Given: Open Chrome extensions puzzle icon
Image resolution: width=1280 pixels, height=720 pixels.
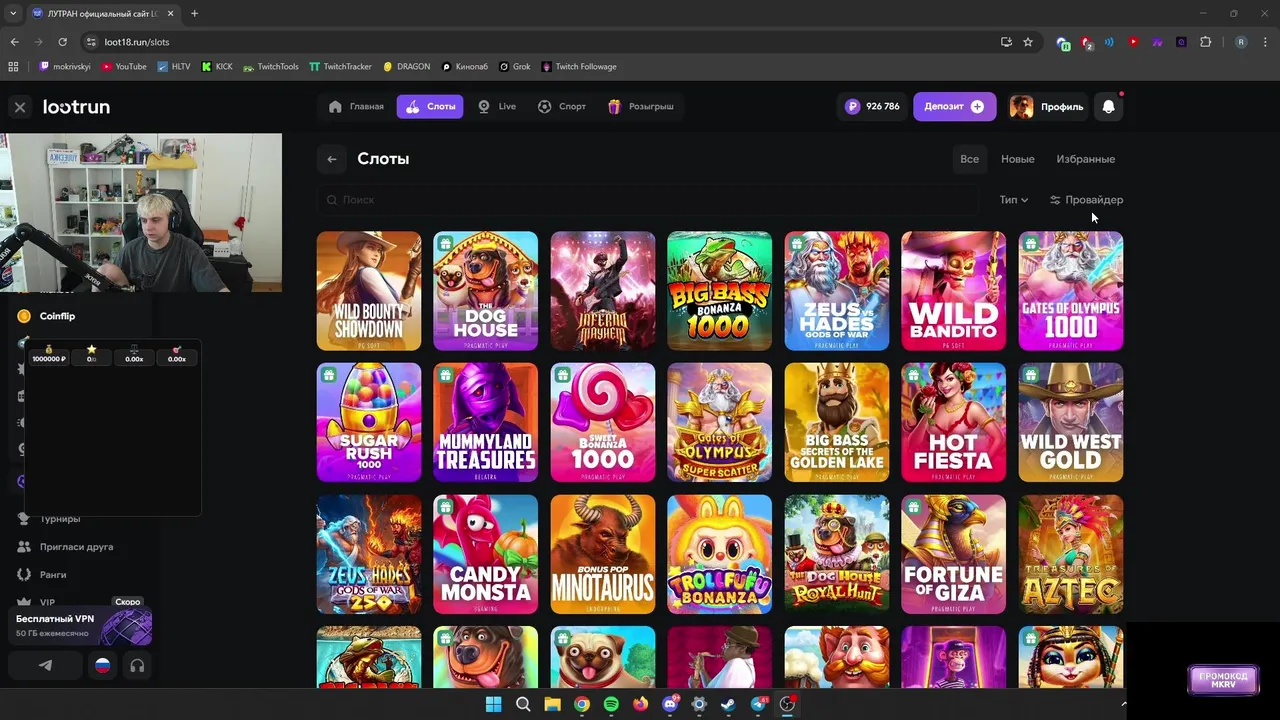Looking at the screenshot, I should point(1205,42).
